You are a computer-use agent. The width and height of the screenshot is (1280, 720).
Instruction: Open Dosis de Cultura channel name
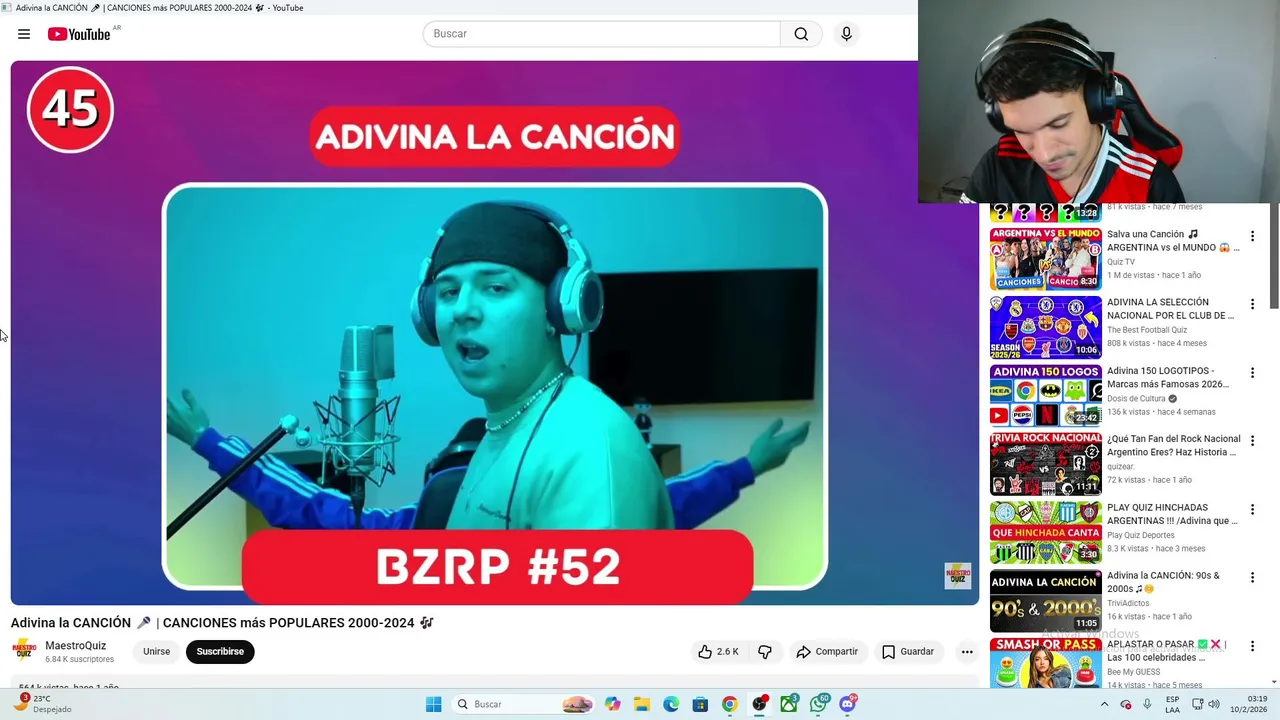[1136, 398]
